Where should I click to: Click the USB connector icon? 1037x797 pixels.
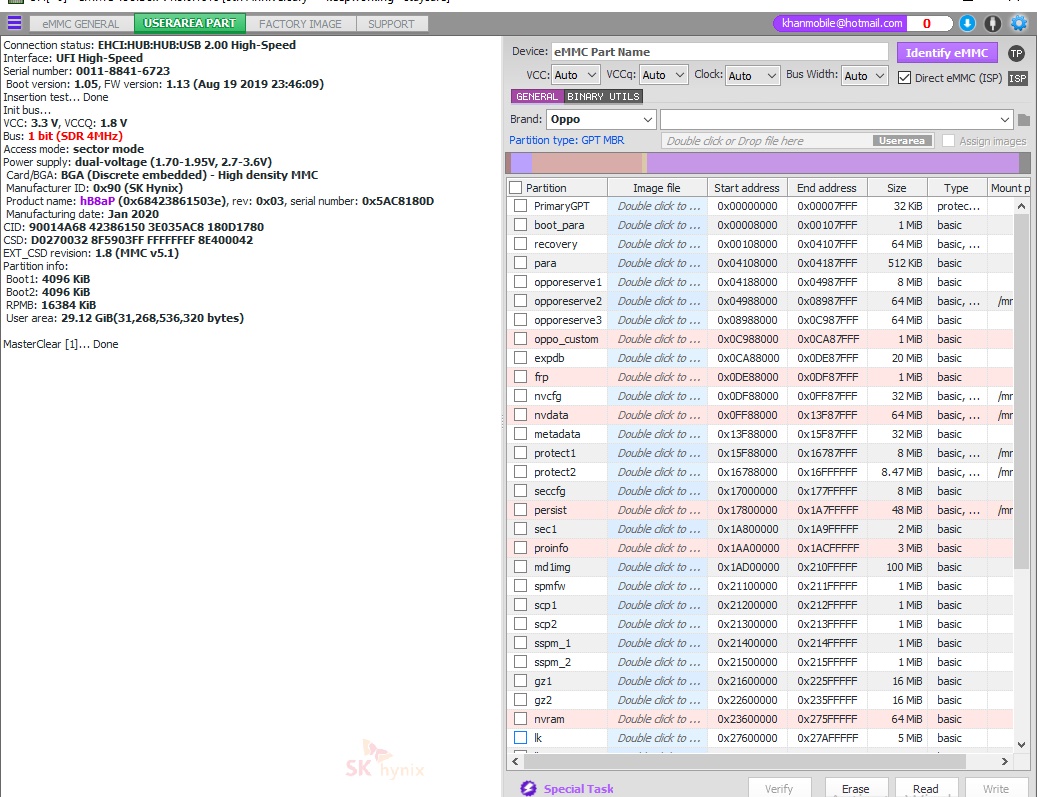click(992, 23)
